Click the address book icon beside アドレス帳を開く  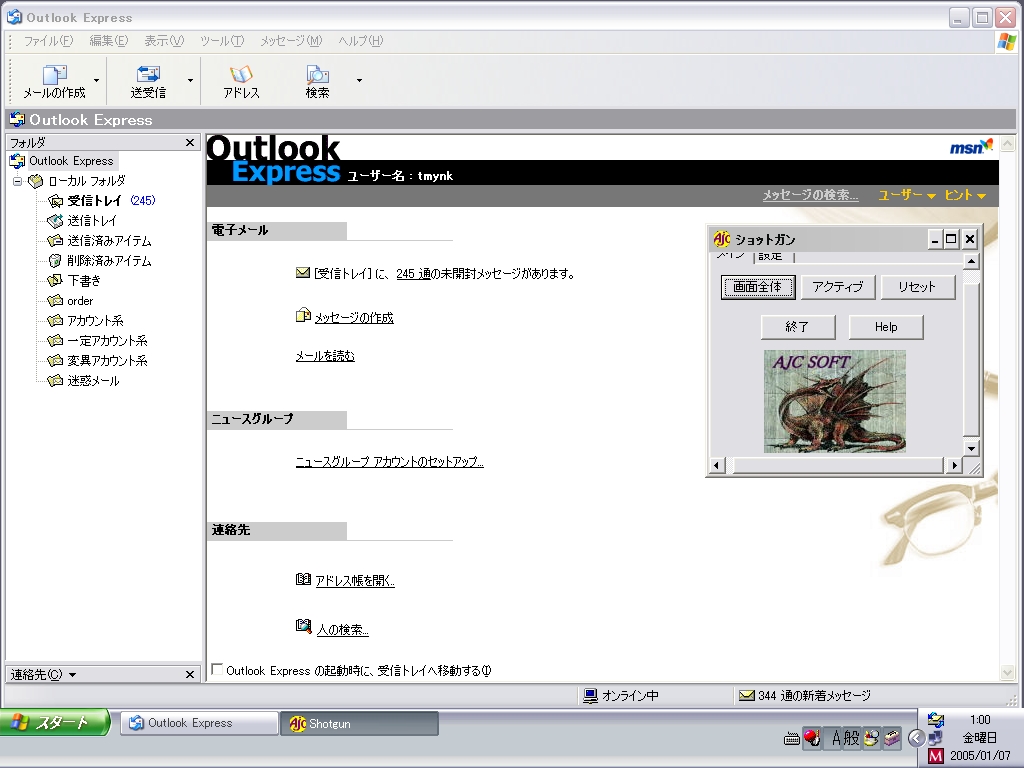(x=303, y=579)
